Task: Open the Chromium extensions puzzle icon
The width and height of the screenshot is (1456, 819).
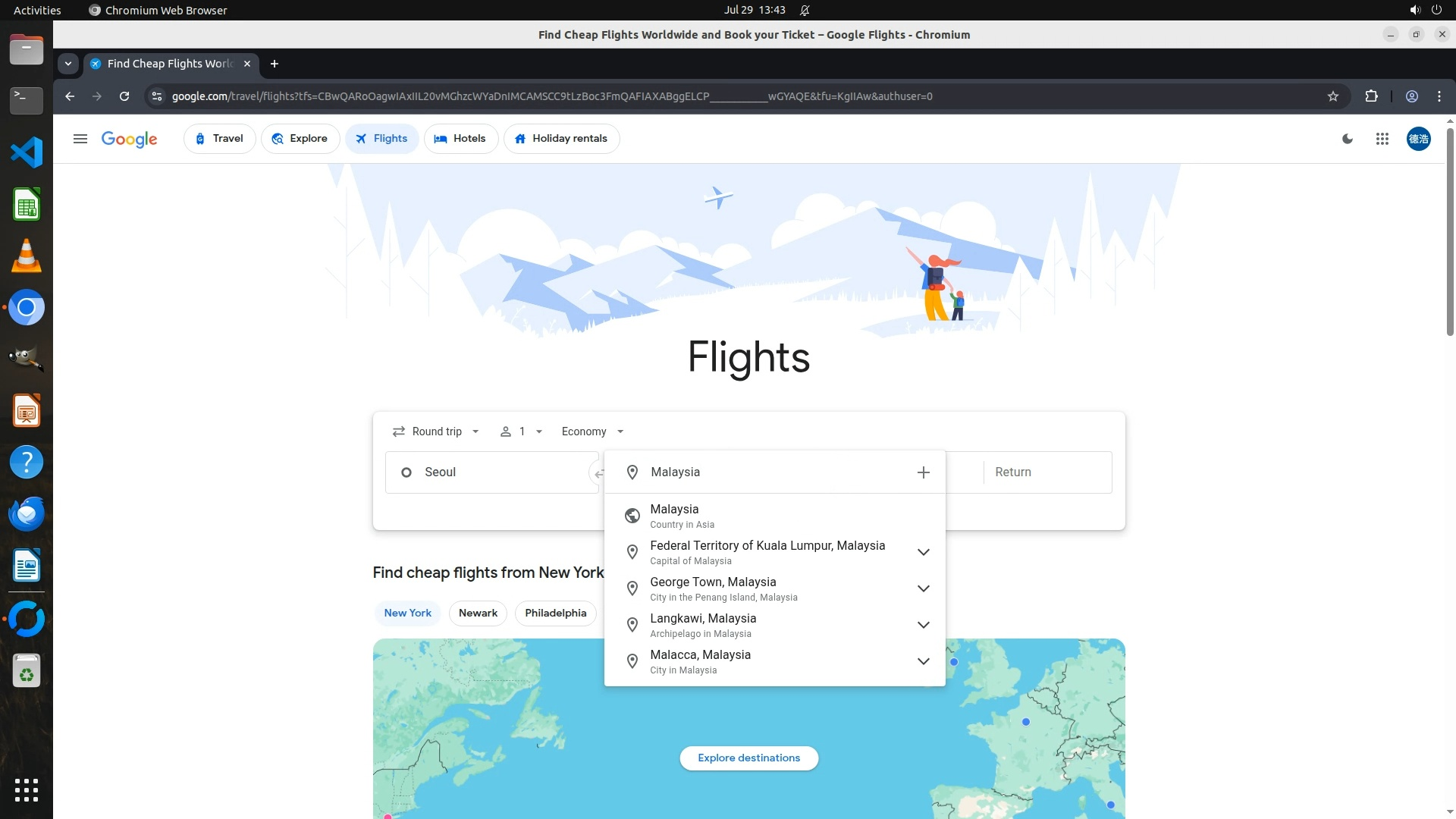Action: [x=1371, y=96]
